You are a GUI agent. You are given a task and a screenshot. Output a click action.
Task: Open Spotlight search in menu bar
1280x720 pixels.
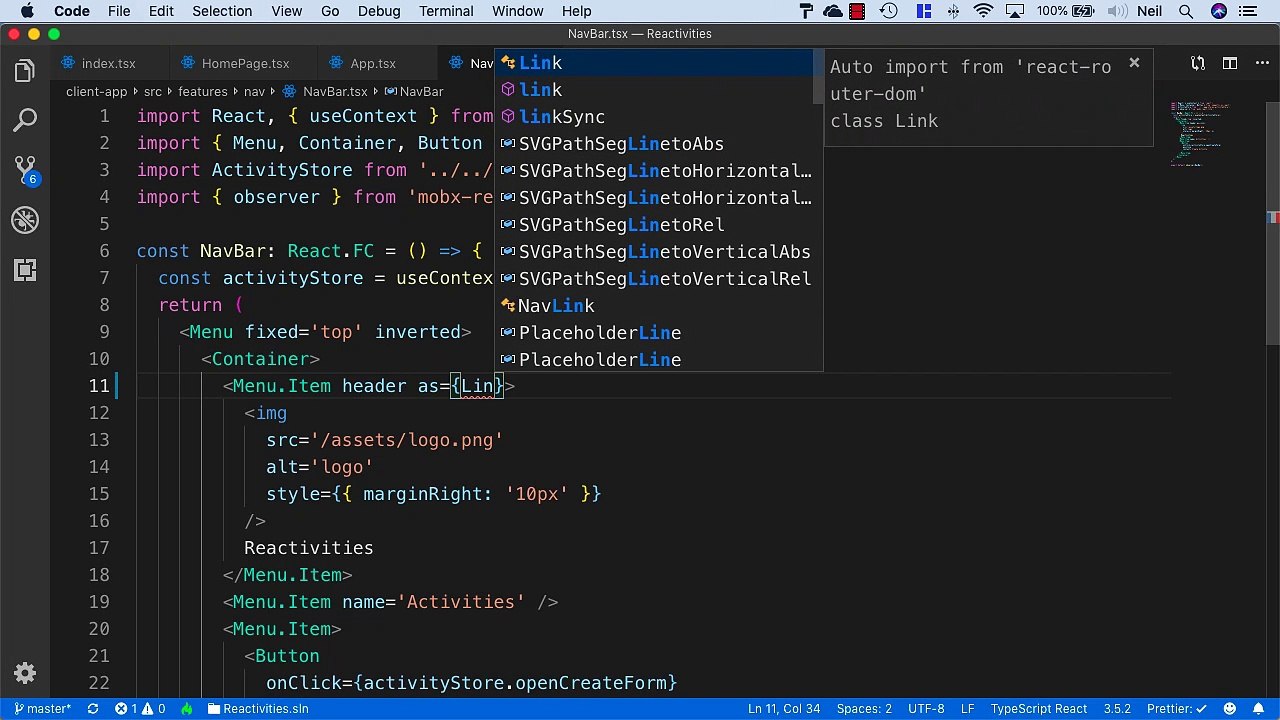pyautogui.click(x=1186, y=11)
